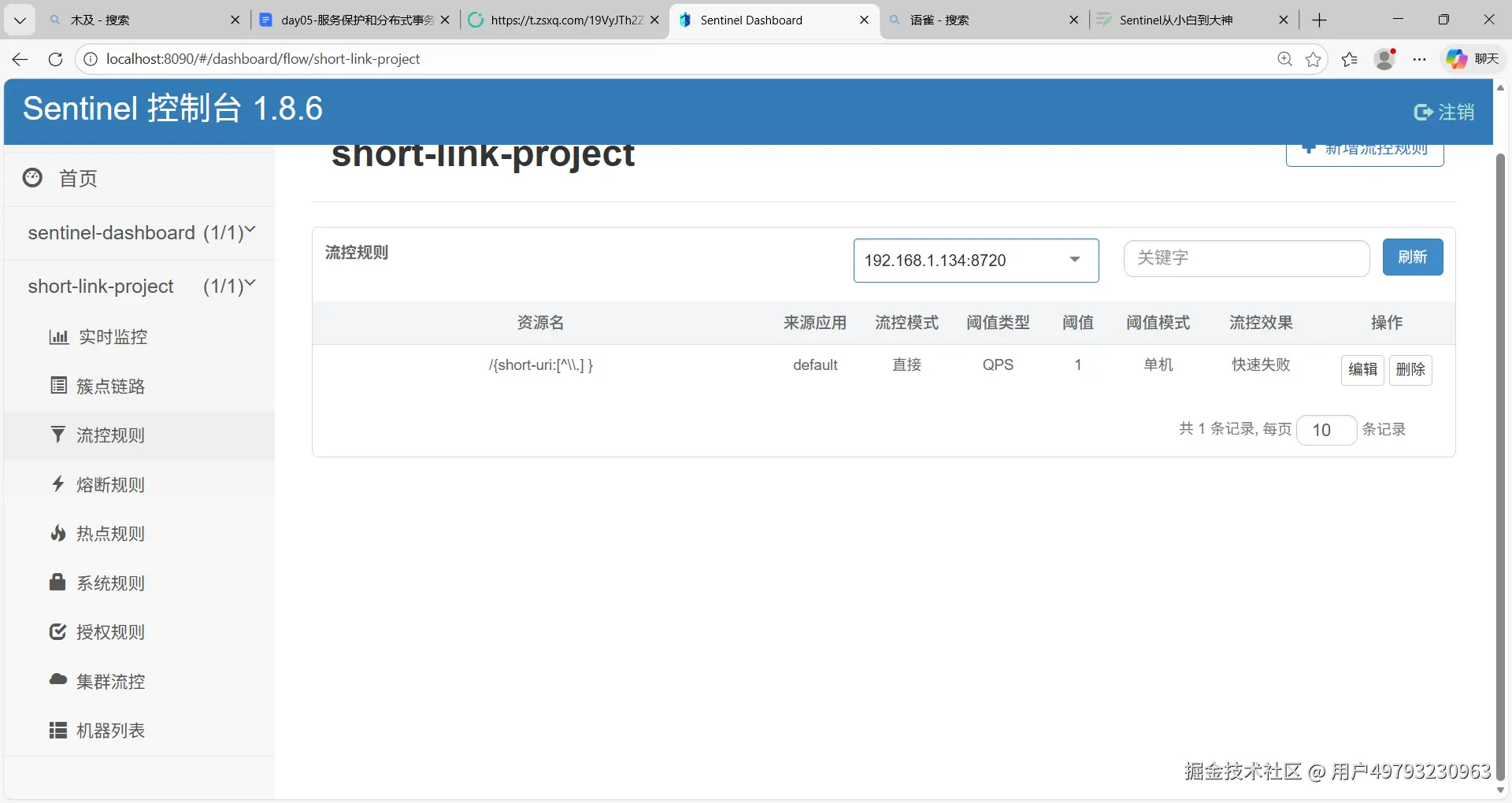
Task: Focus the 关键字 search field
Action: click(x=1247, y=258)
